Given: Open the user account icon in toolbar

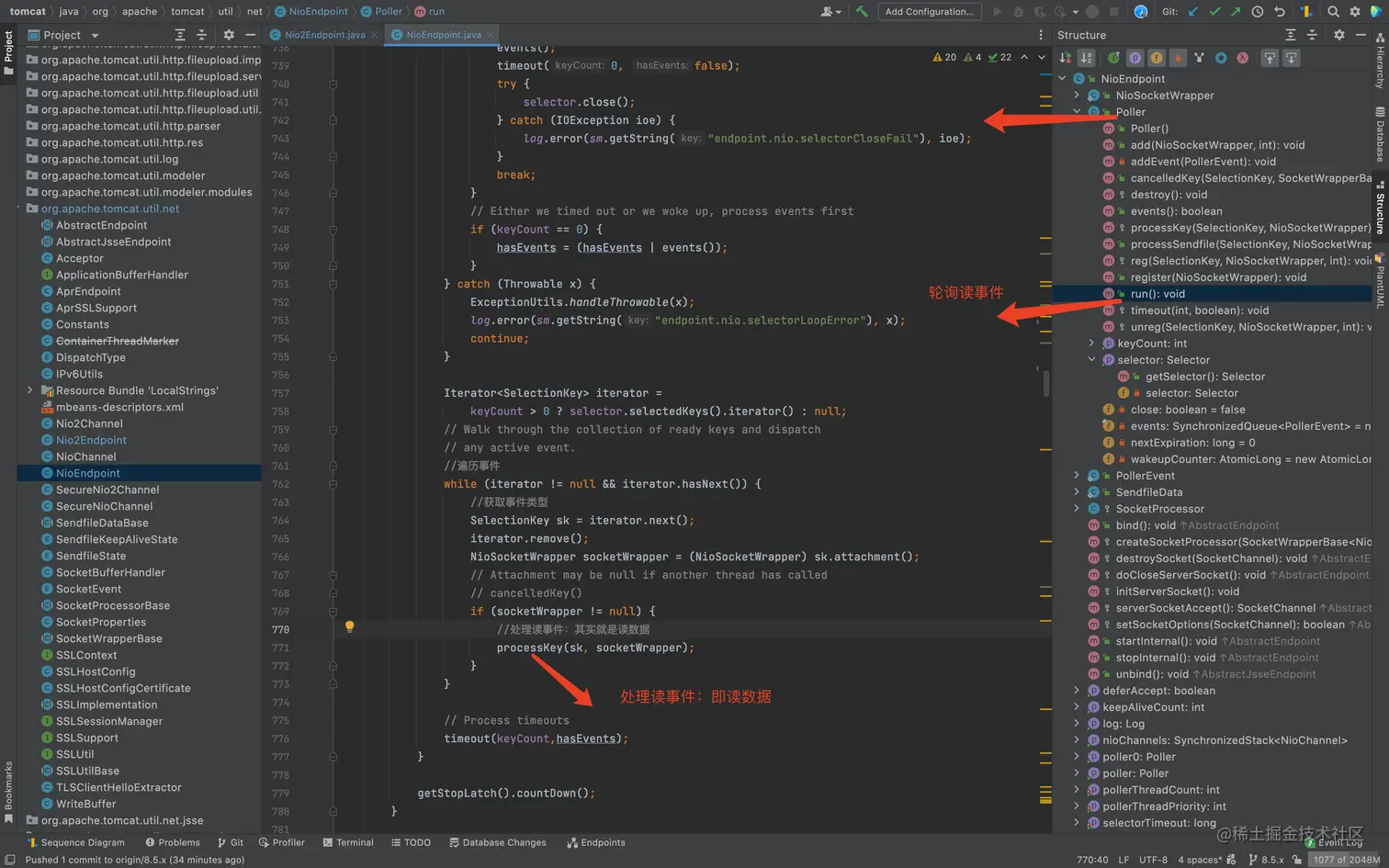Looking at the screenshot, I should [829, 12].
